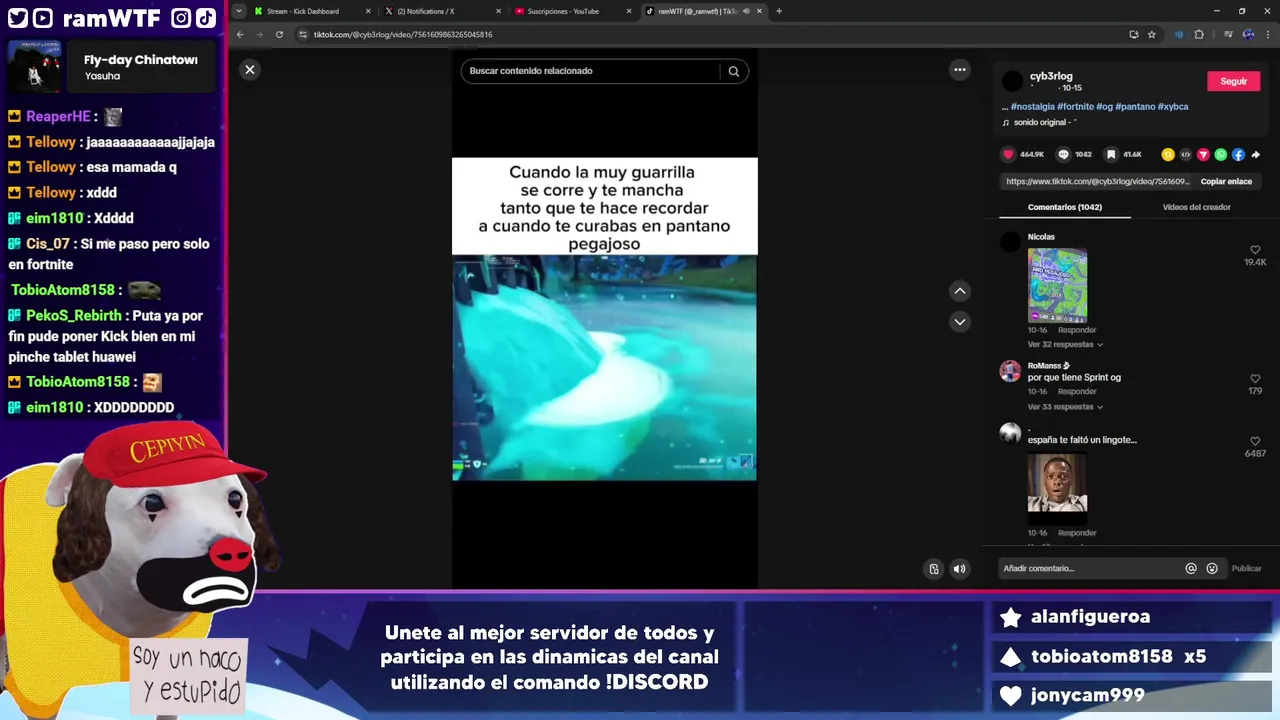
Task: Share the video to WhatsApp
Action: point(1221,154)
